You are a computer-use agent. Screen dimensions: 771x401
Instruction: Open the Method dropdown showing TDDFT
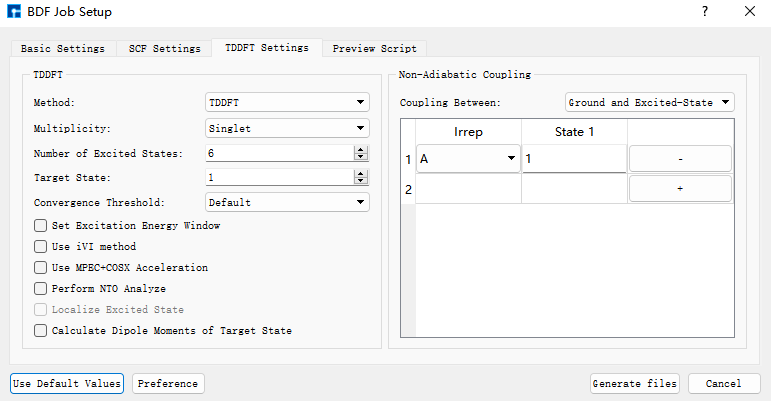pyautogui.click(x=287, y=102)
